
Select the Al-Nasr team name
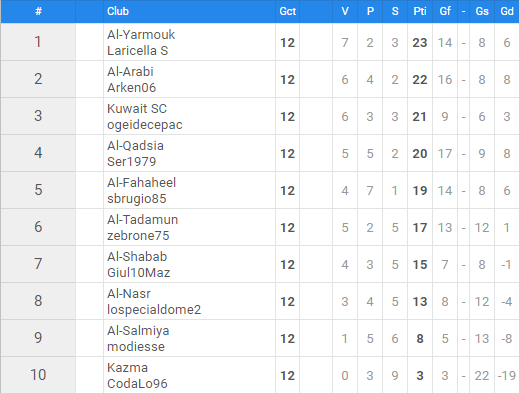[x=129, y=294]
